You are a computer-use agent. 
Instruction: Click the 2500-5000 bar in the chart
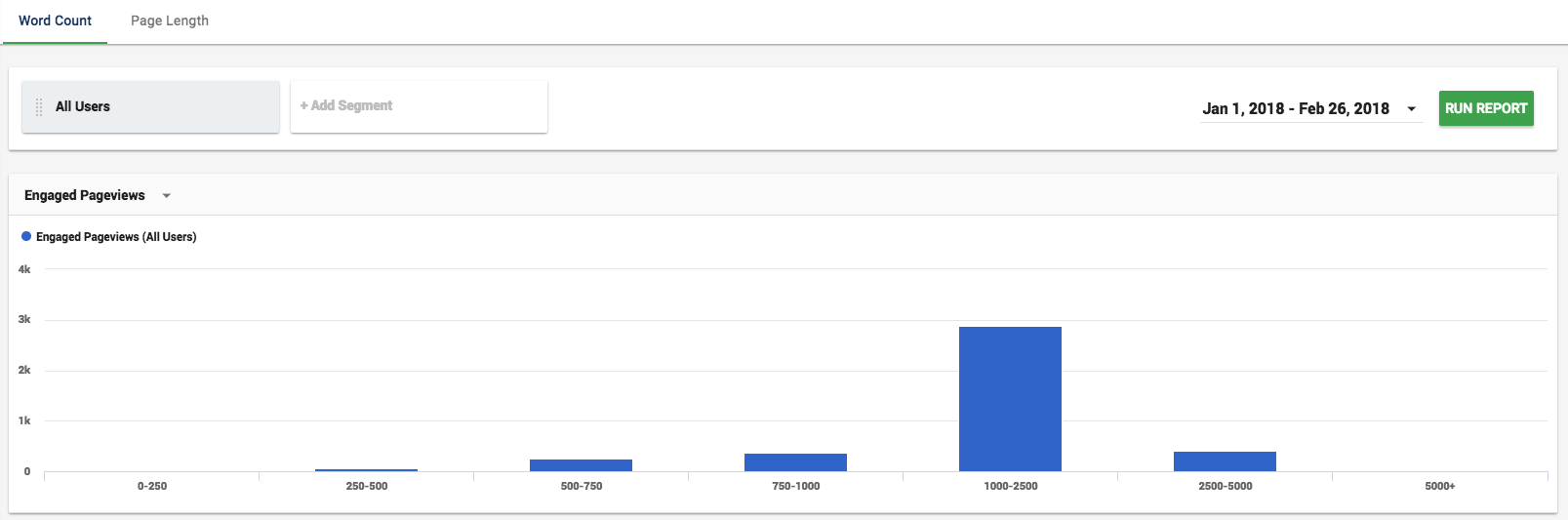click(1225, 461)
